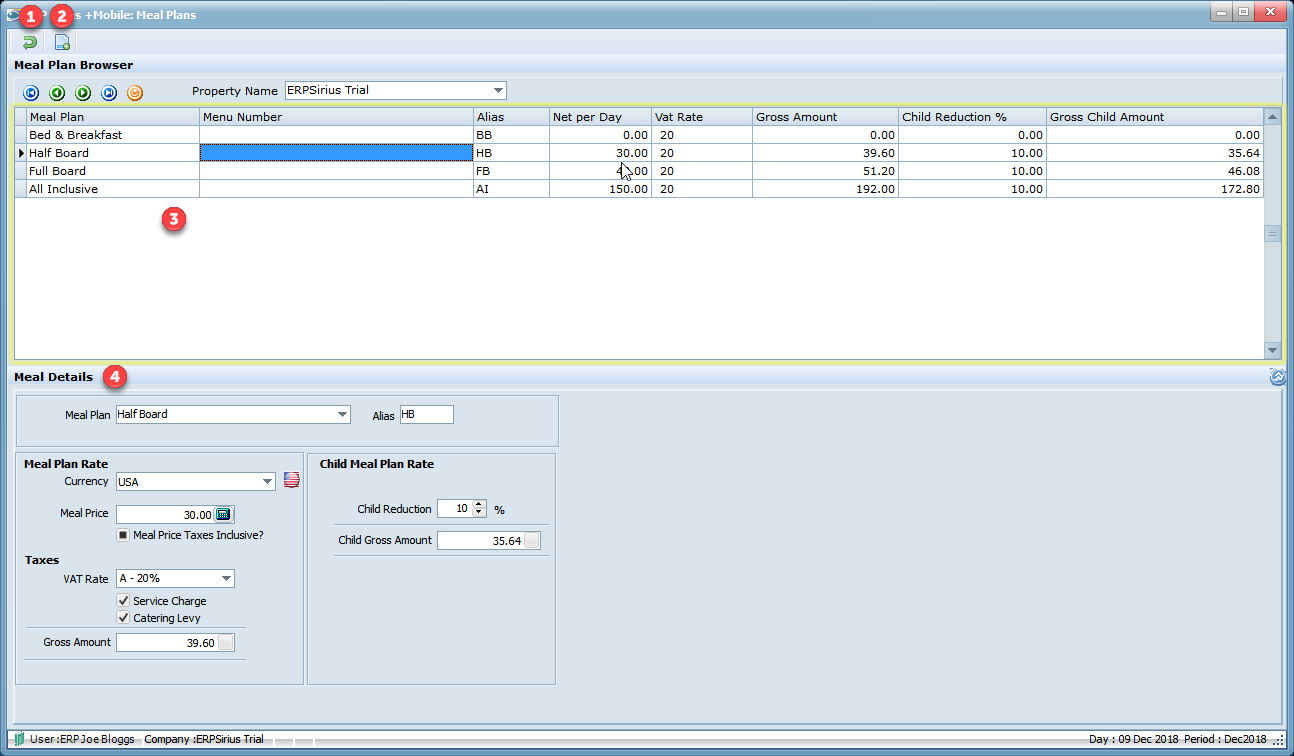Select the Bed & Breakfast row
Viewport: 1294px width, 756px height.
[640, 135]
